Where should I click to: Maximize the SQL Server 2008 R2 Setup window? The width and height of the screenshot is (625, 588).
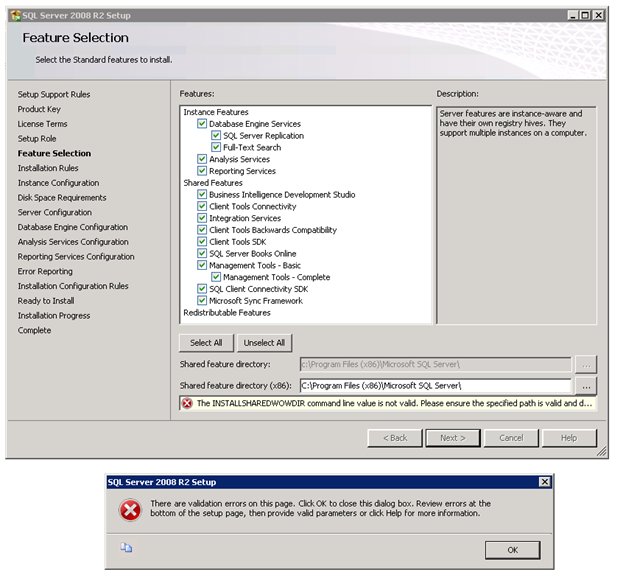[585, 16]
